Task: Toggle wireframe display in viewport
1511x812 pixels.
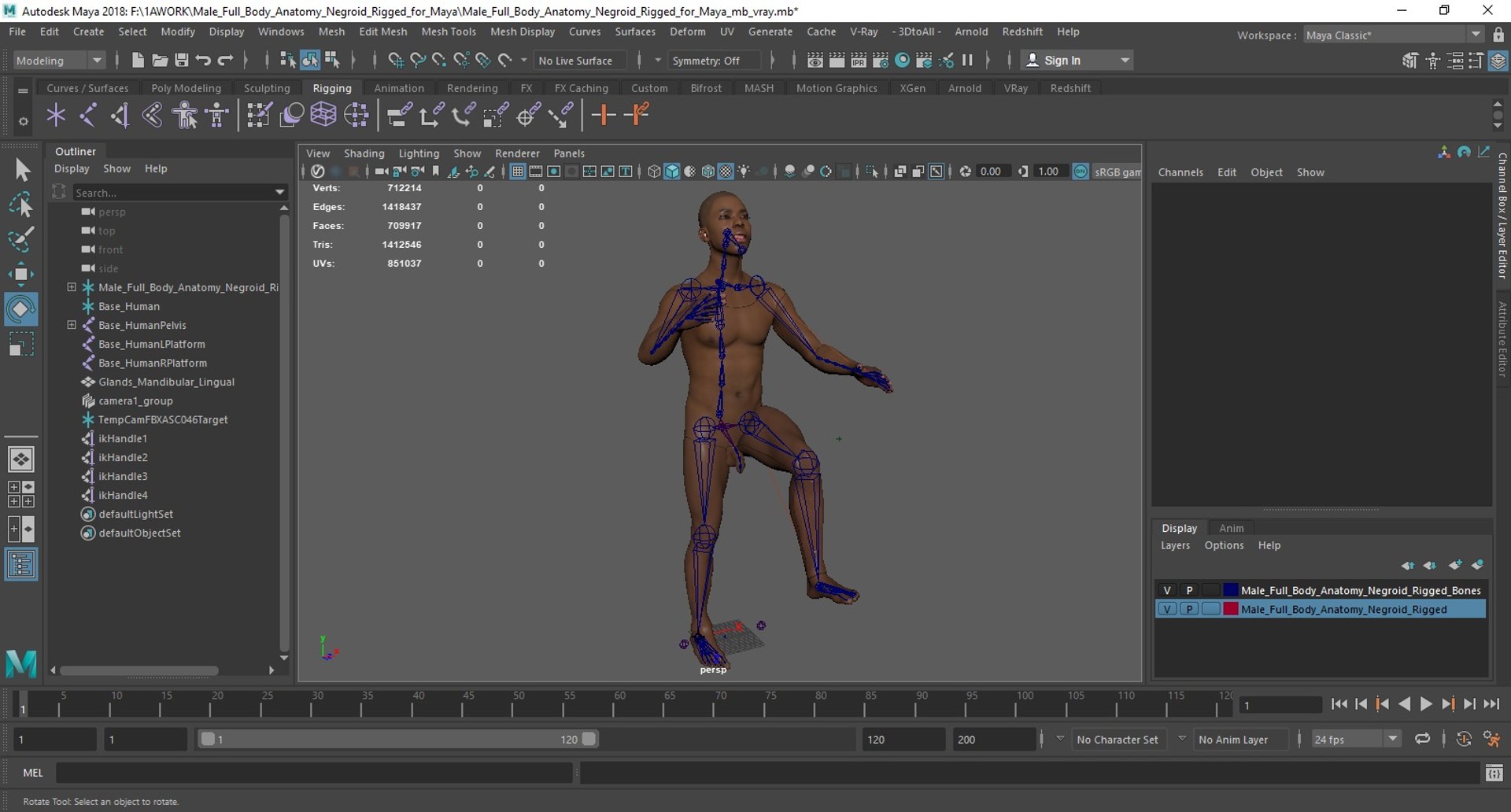Action: (x=654, y=172)
